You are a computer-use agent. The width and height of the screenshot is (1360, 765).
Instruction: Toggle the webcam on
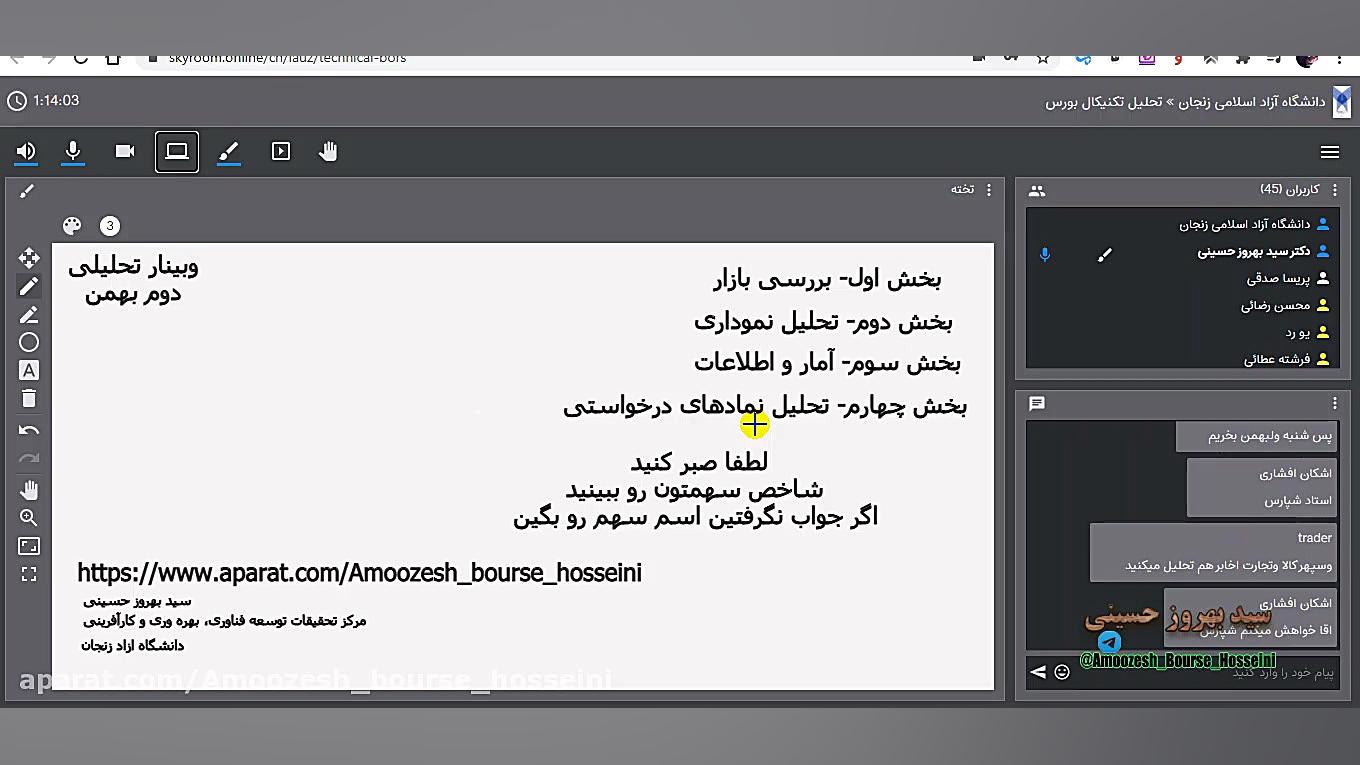[x=124, y=151]
